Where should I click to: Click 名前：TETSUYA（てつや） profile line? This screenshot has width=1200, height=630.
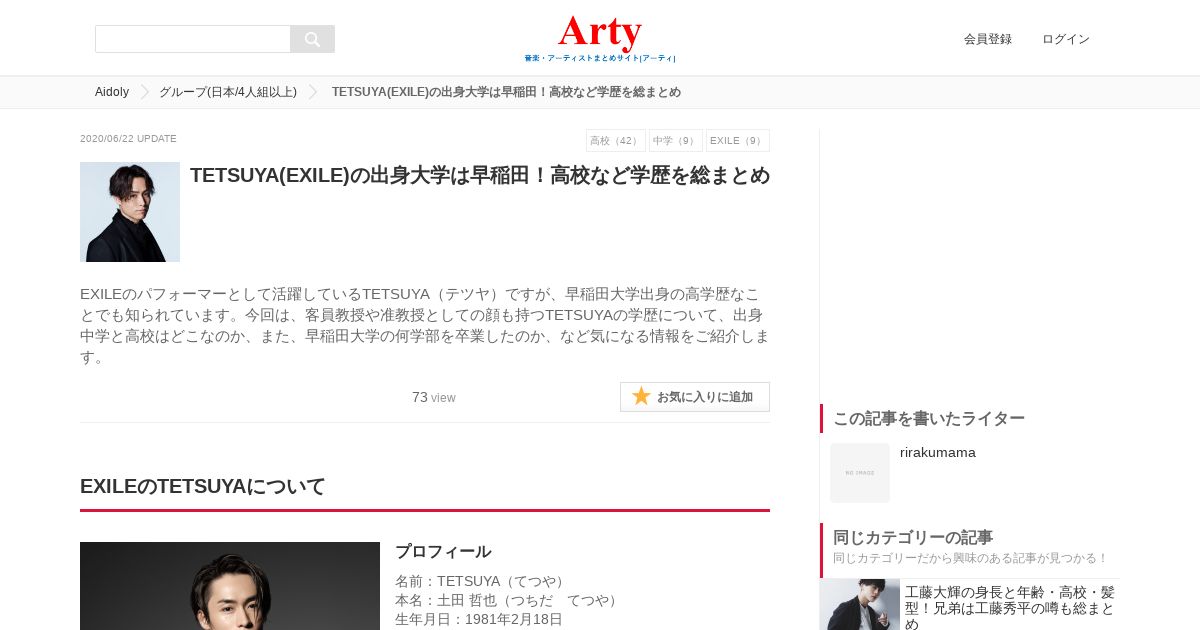tap(482, 581)
